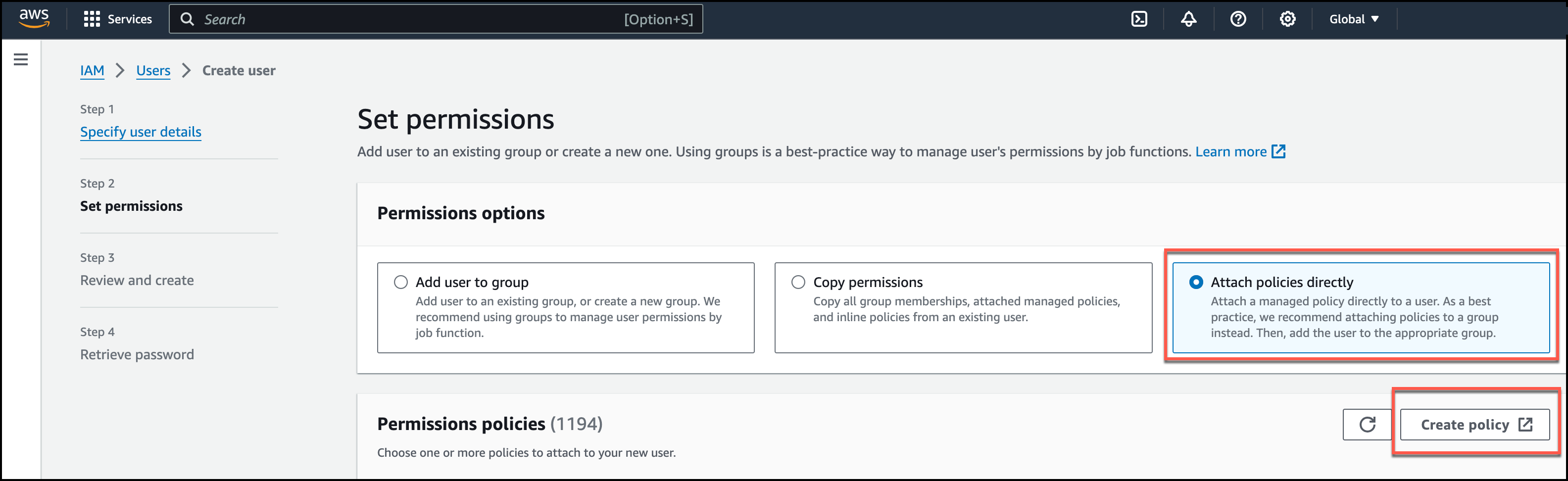Select the Copy permissions option

pos(798,282)
